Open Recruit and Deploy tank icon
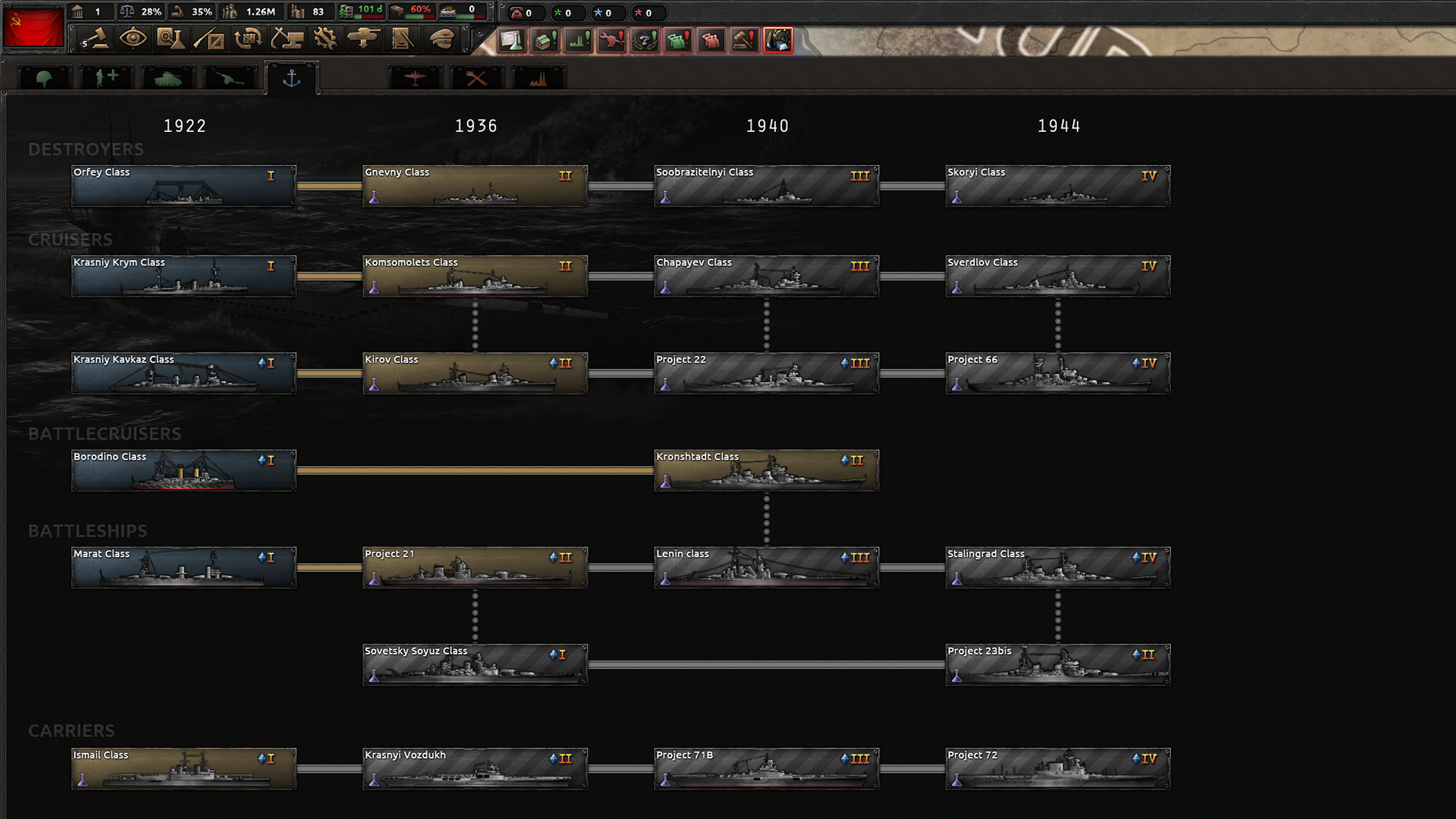Screen dimensions: 1456x819 (x=364, y=38)
